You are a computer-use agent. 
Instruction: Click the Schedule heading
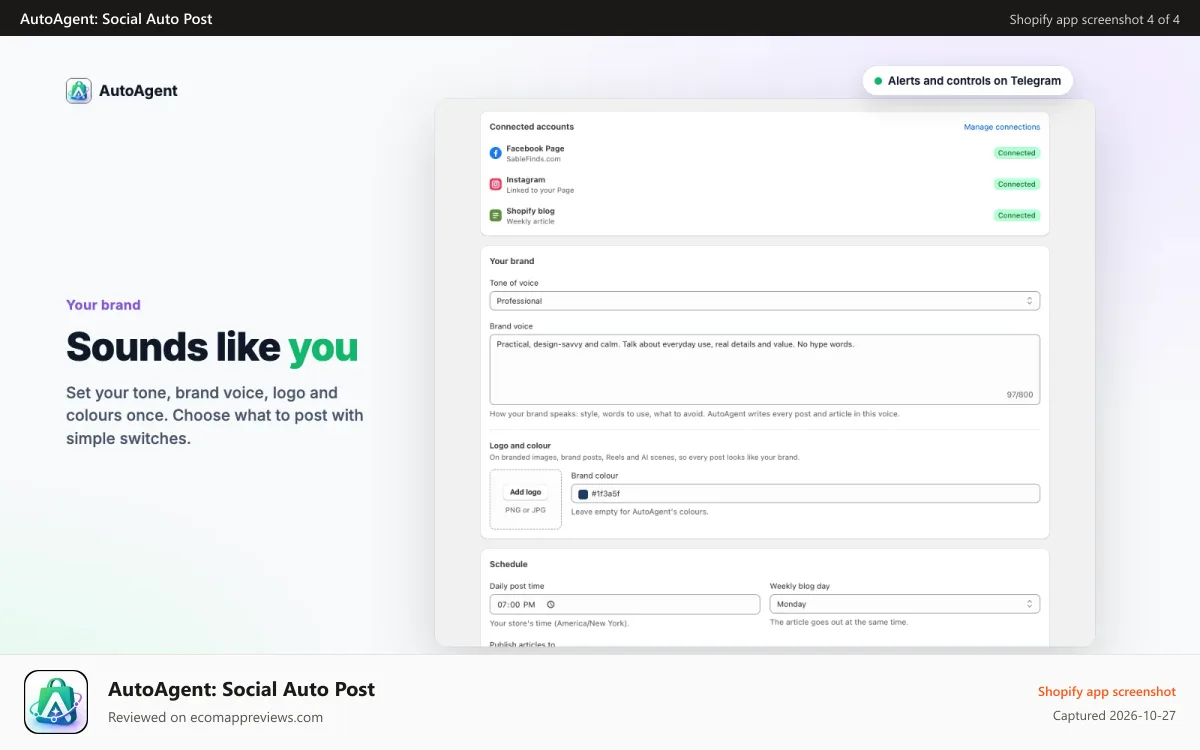pos(508,564)
